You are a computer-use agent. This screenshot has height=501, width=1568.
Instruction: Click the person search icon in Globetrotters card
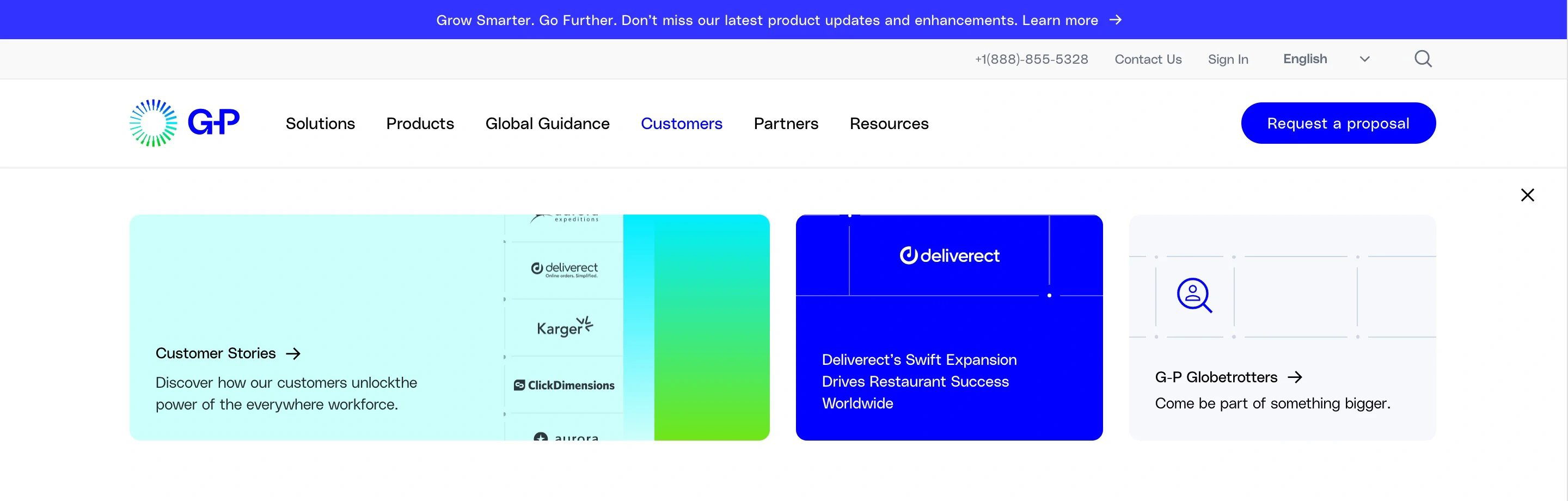pos(1195,296)
